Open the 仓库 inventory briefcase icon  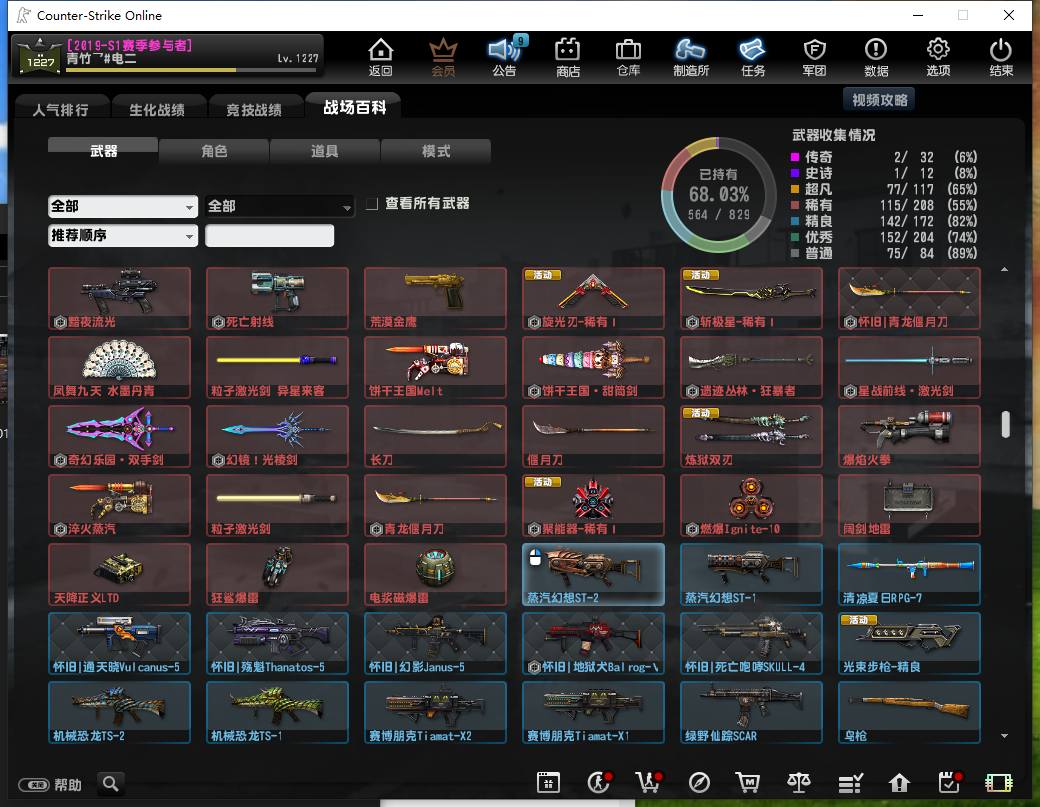click(x=628, y=57)
